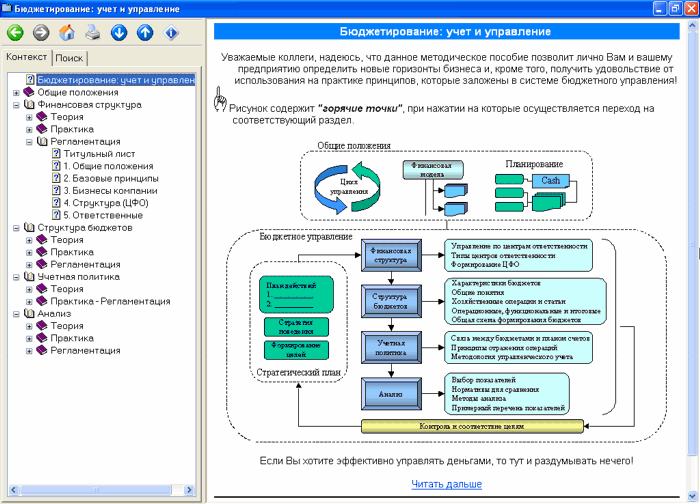Click the blue diamond Info icon
Screen dimensions: 700x504
171,33
